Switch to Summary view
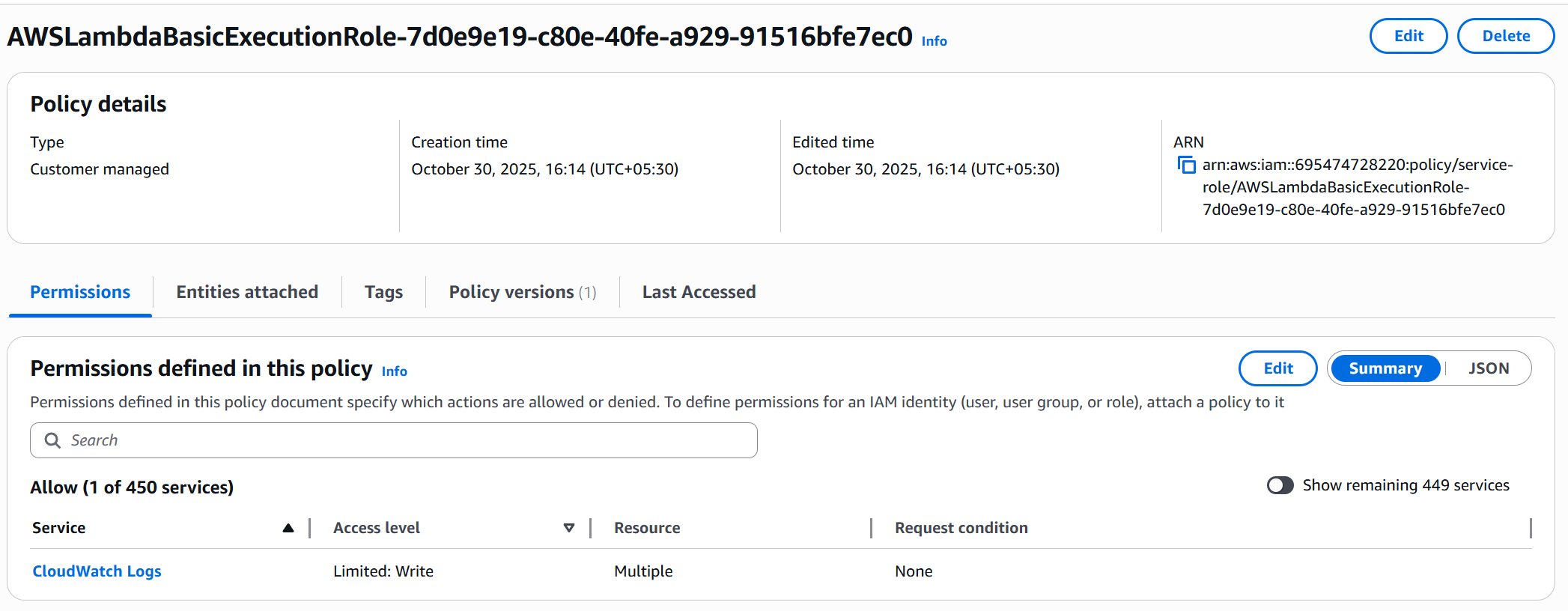This screenshot has width=1568, height=611. click(1385, 368)
